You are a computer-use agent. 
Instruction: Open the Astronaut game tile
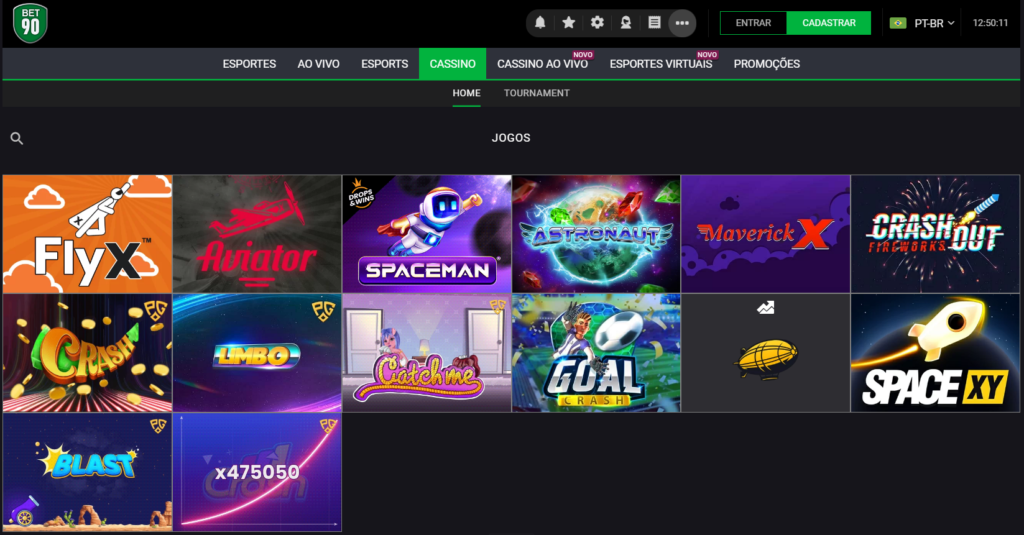coord(596,234)
